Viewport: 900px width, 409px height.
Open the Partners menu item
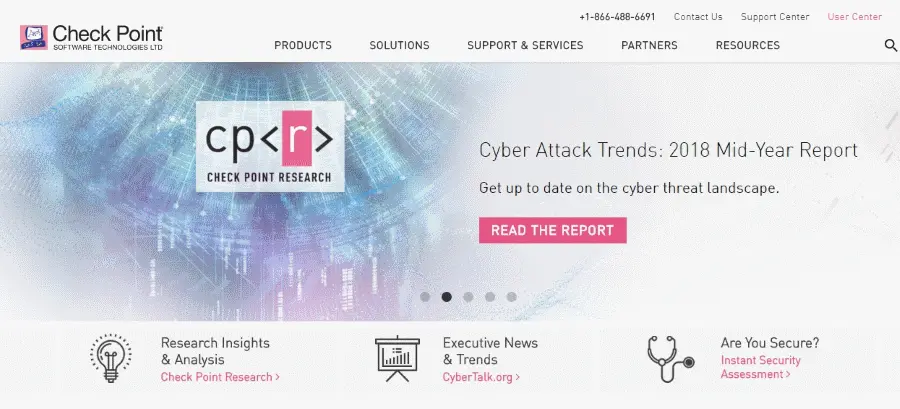coord(649,45)
